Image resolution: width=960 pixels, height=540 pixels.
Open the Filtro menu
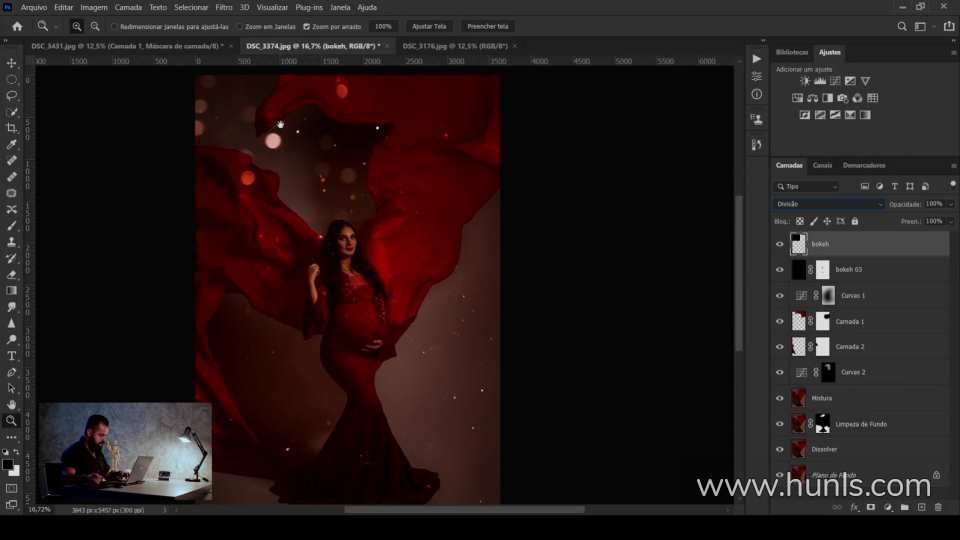click(x=224, y=7)
